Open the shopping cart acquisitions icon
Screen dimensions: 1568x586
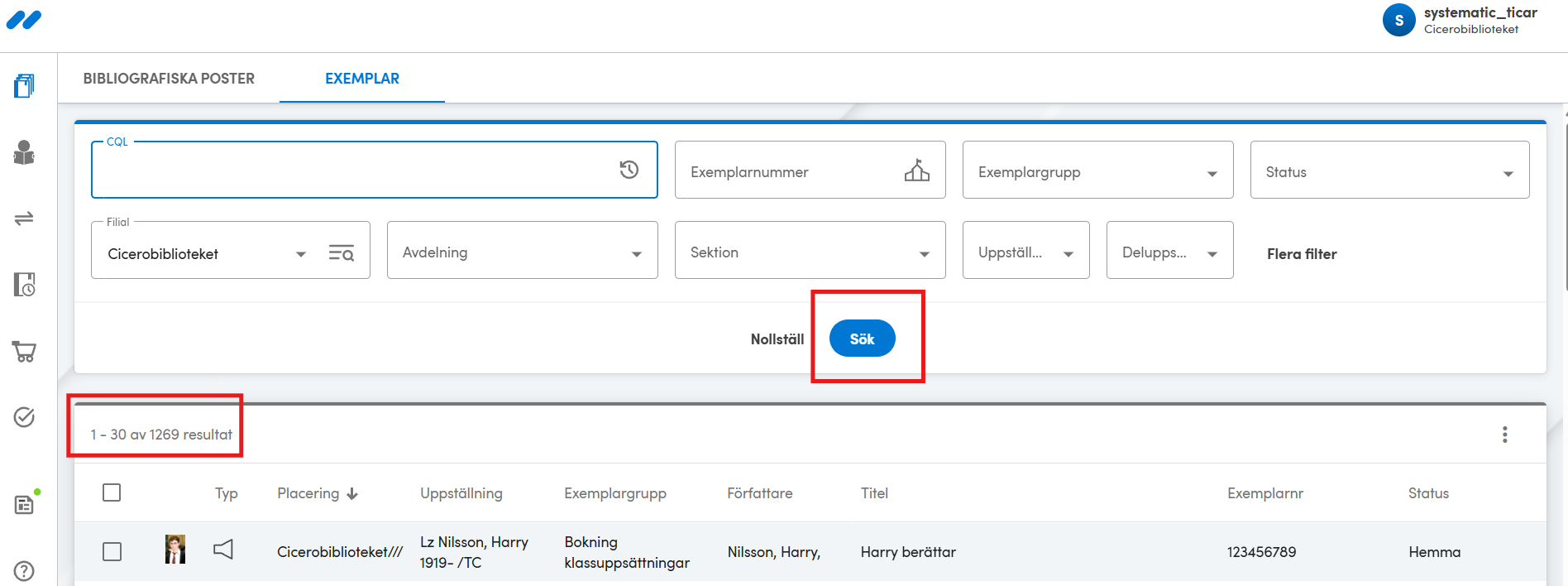coord(24,351)
